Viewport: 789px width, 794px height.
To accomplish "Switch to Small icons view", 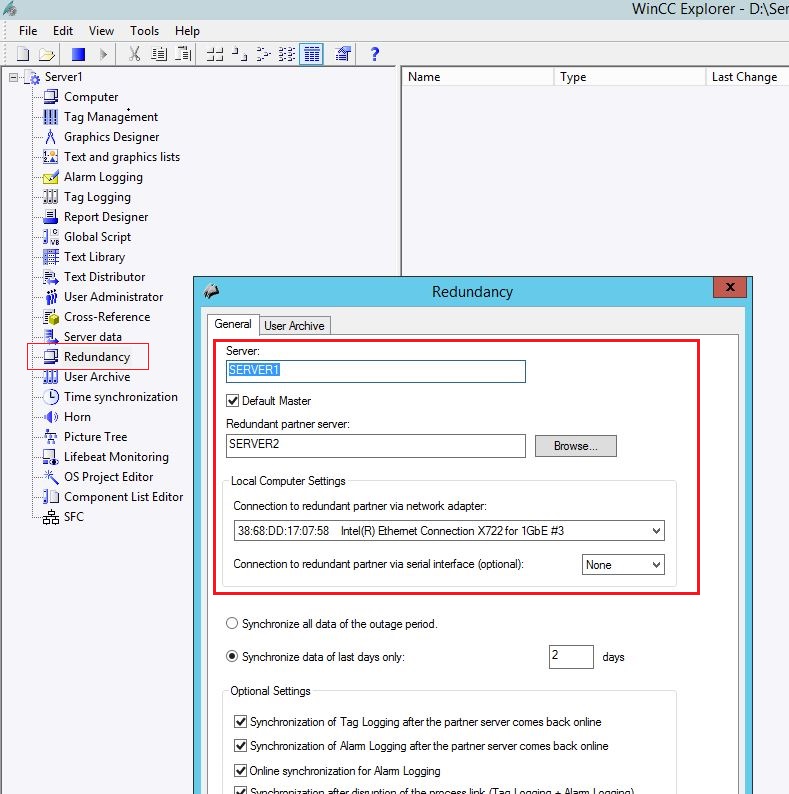I will tap(240, 54).
